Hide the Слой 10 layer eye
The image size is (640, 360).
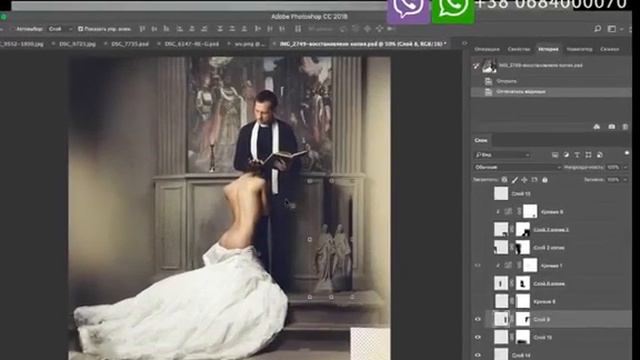pos(478,337)
